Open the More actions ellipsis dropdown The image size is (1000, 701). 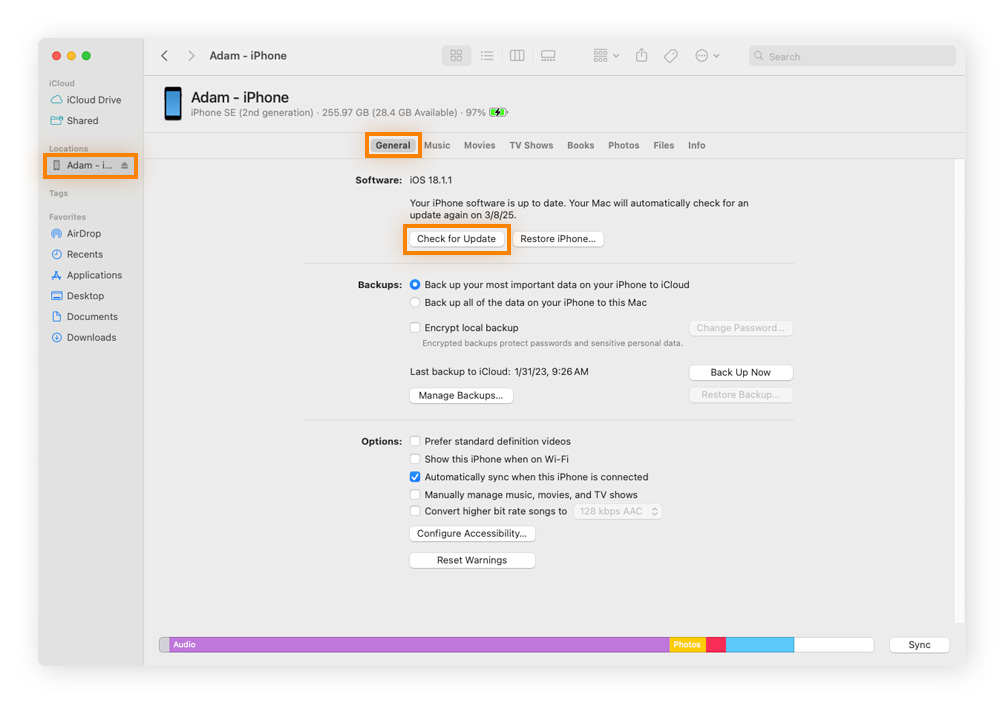tap(707, 56)
